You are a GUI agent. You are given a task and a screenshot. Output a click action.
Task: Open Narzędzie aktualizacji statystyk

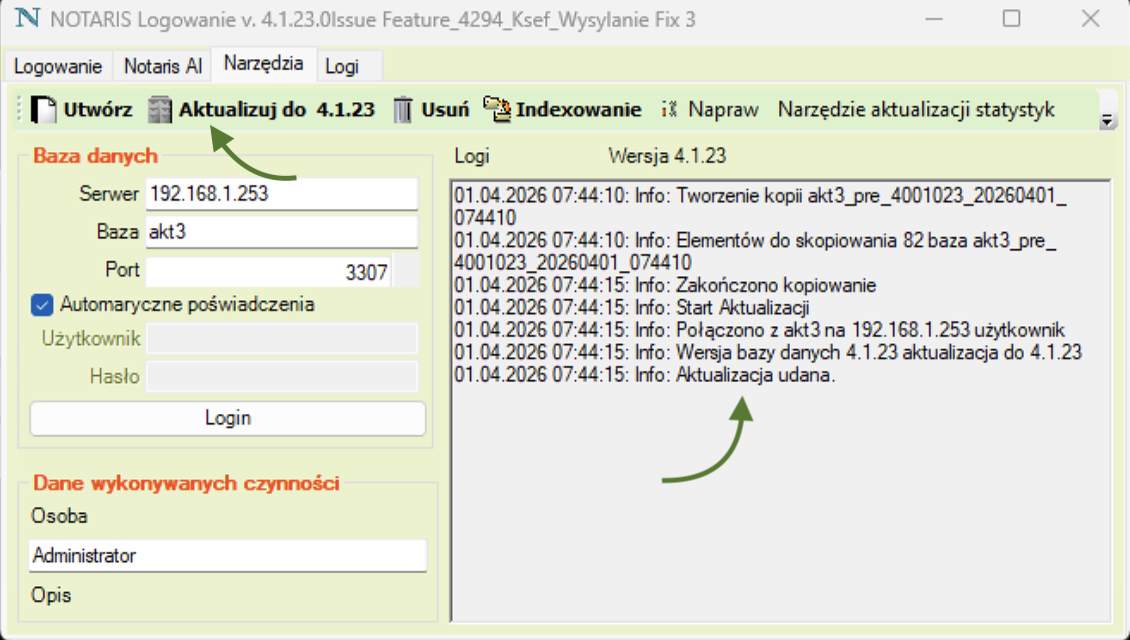[x=916, y=110]
